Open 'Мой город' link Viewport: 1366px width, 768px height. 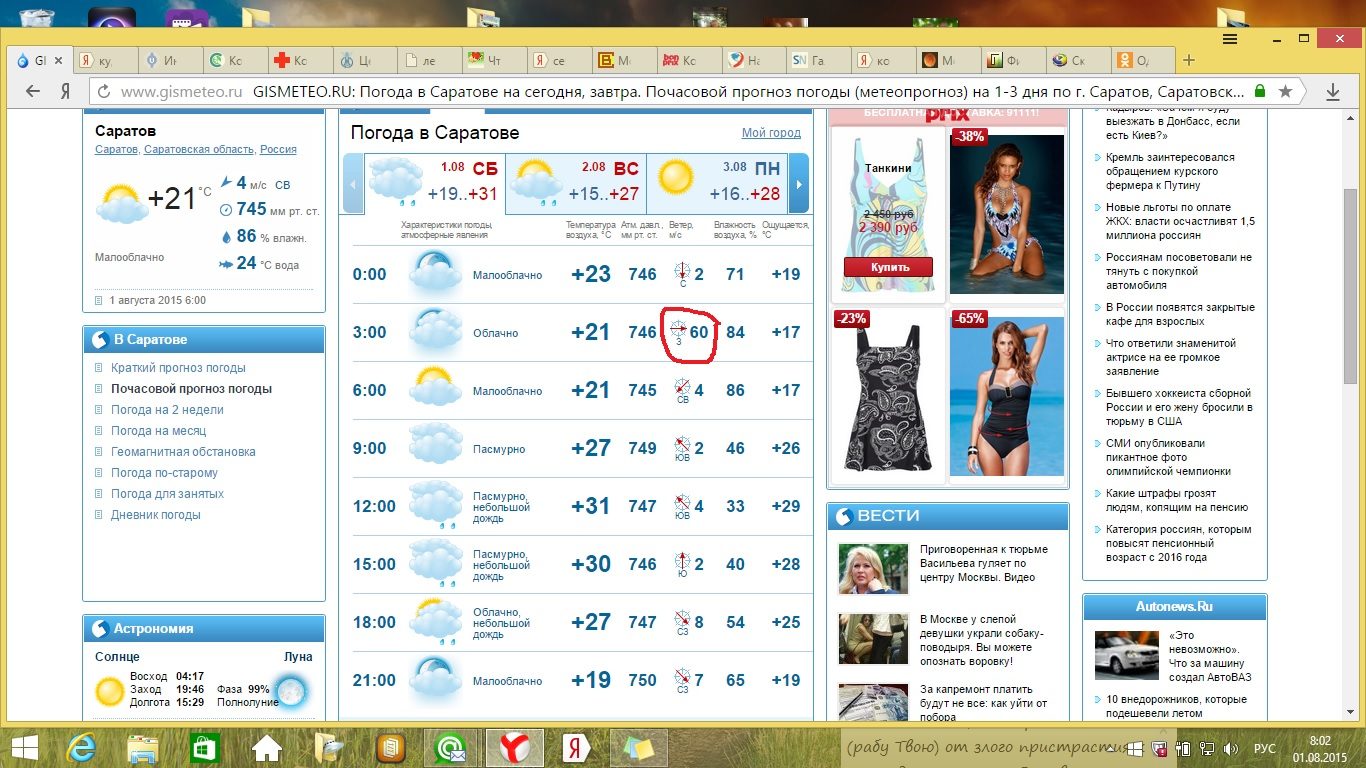click(771, 133)
